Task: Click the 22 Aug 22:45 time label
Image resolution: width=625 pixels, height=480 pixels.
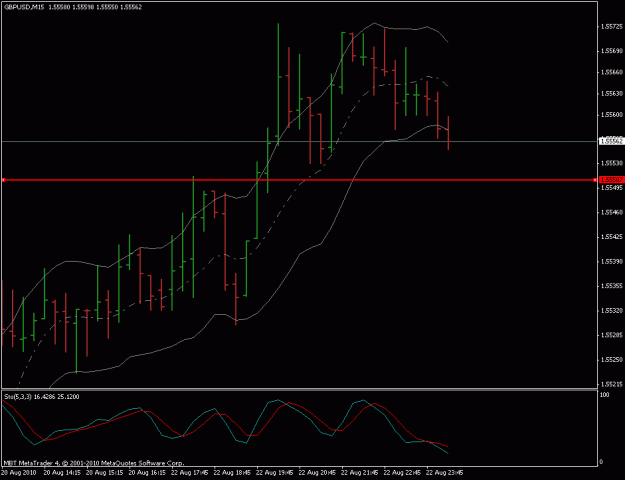Action: (x=402, y=473)
